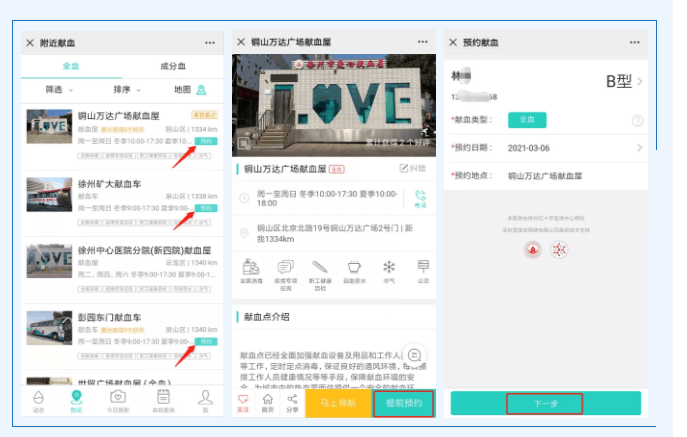
Task: Open the 血检报告 report tab
Action: tap(163, 401)
